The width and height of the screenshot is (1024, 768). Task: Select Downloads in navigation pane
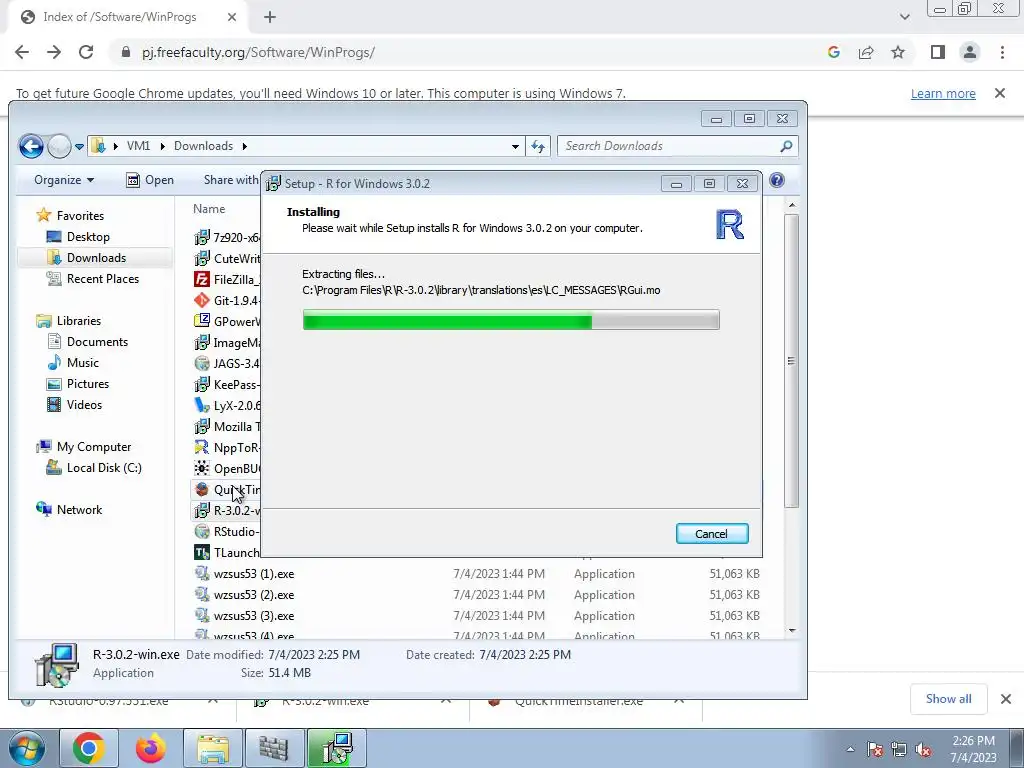click(96, 257)
